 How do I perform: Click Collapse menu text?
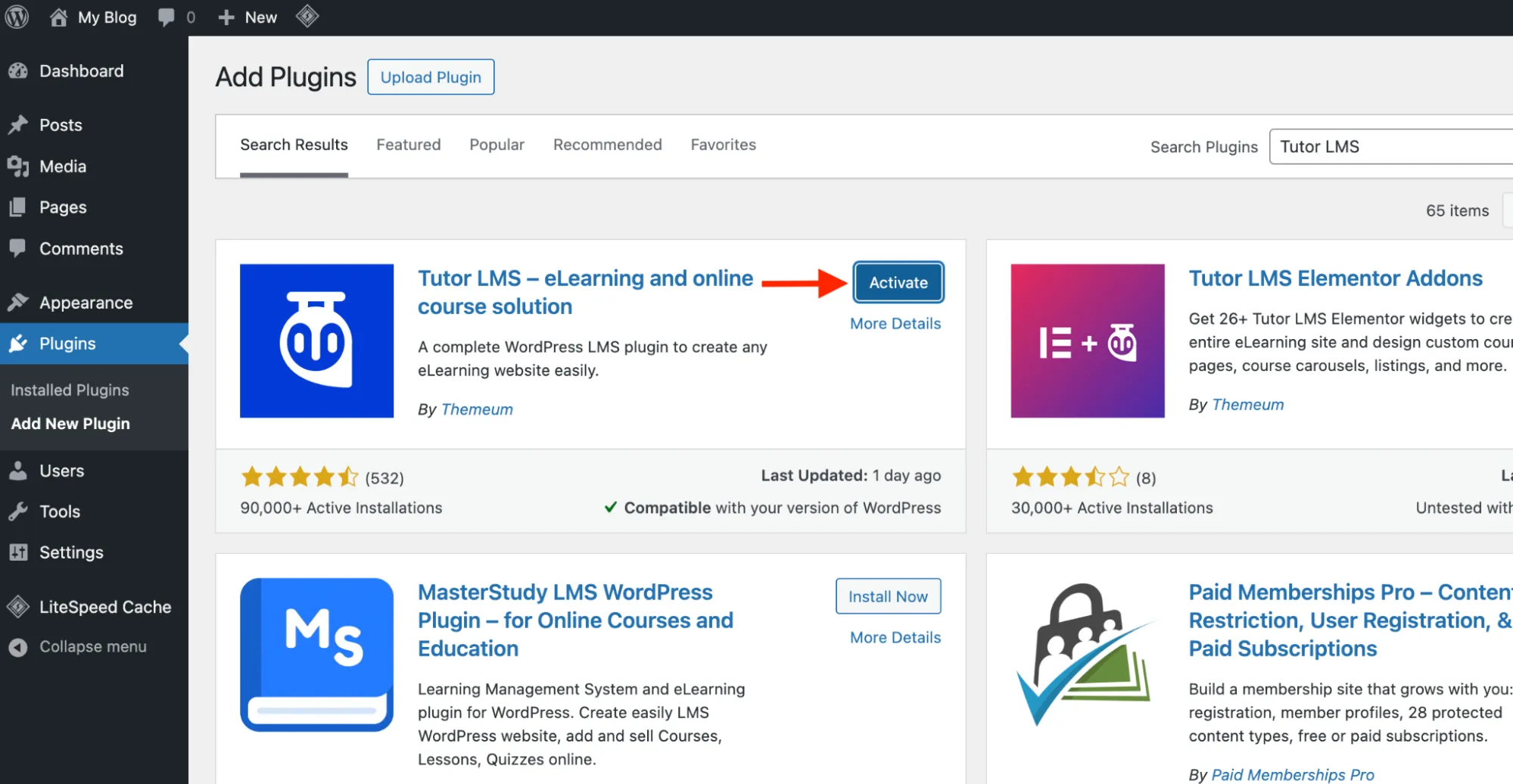click(93, 647)
